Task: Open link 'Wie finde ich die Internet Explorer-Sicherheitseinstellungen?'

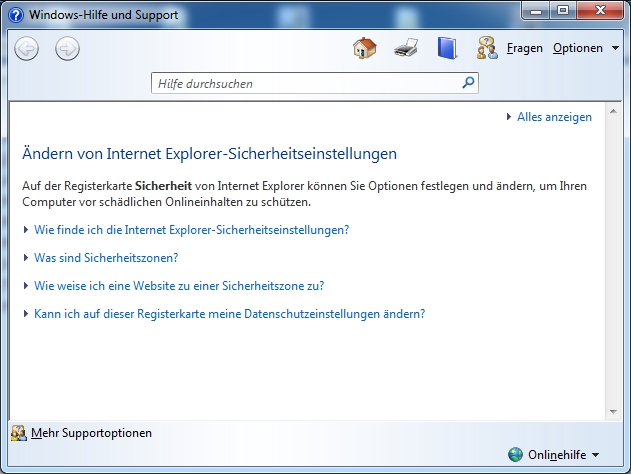Action: pyautogui.click(x=192, y=230)
